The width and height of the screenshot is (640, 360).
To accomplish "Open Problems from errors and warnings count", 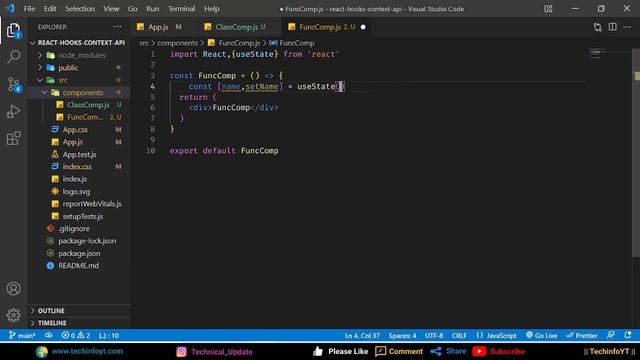I will 76,336.
